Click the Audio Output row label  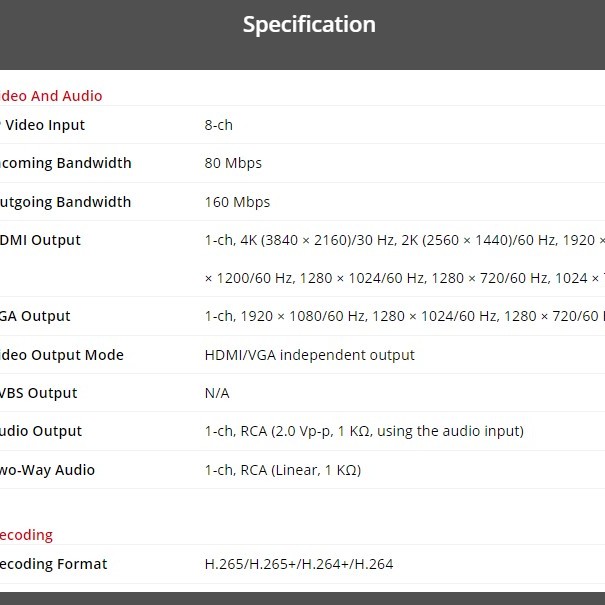[41, 431]
